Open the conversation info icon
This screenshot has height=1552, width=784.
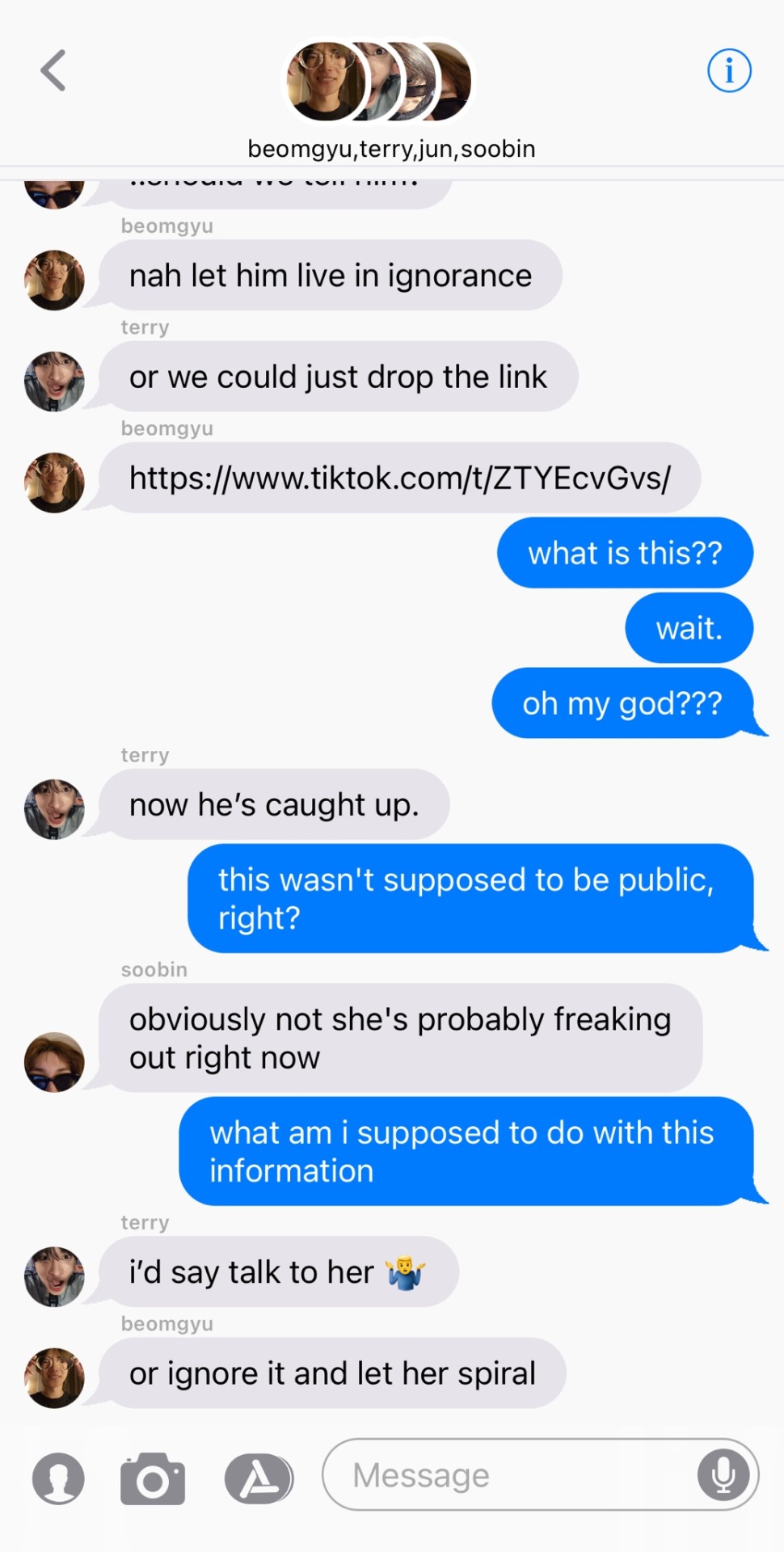pos(729,70)
